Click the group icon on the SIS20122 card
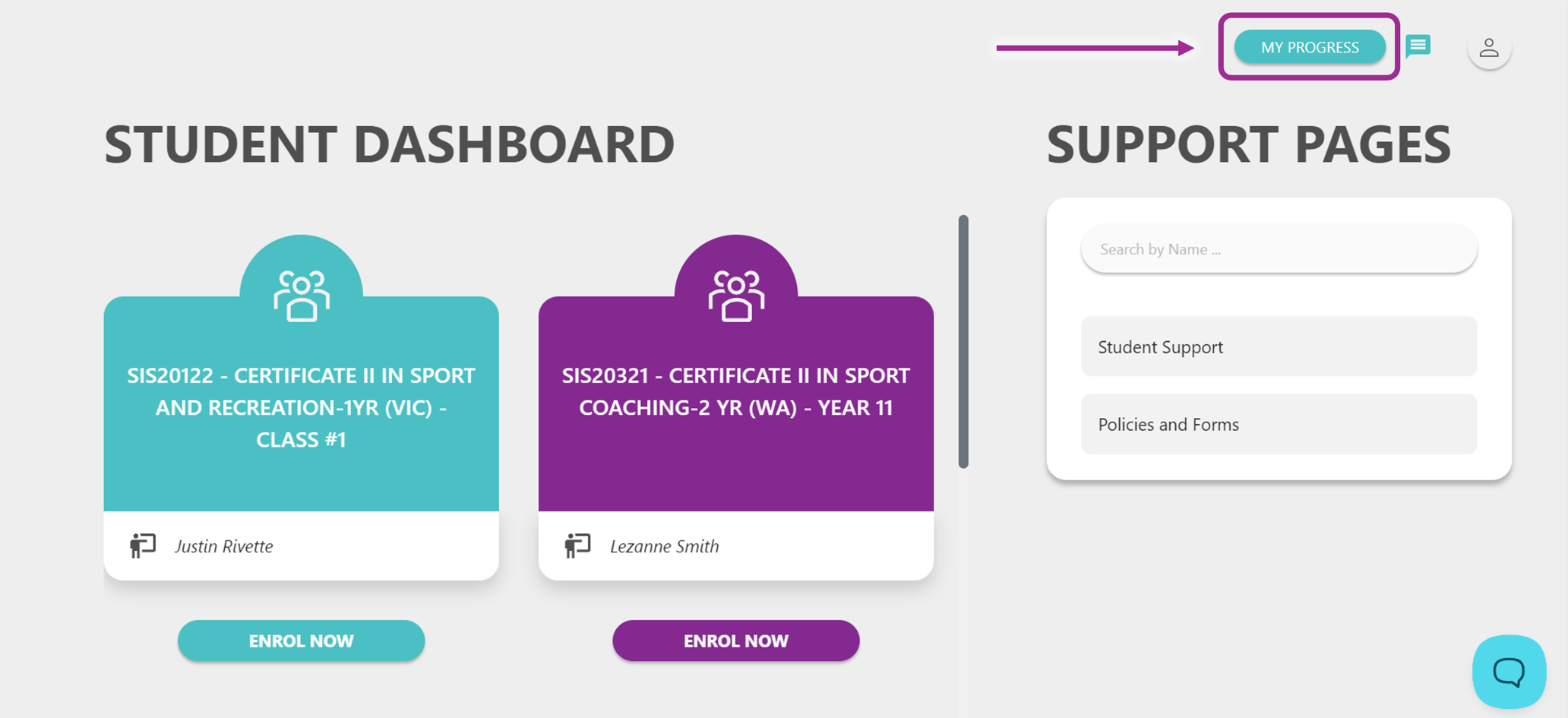 302,296
